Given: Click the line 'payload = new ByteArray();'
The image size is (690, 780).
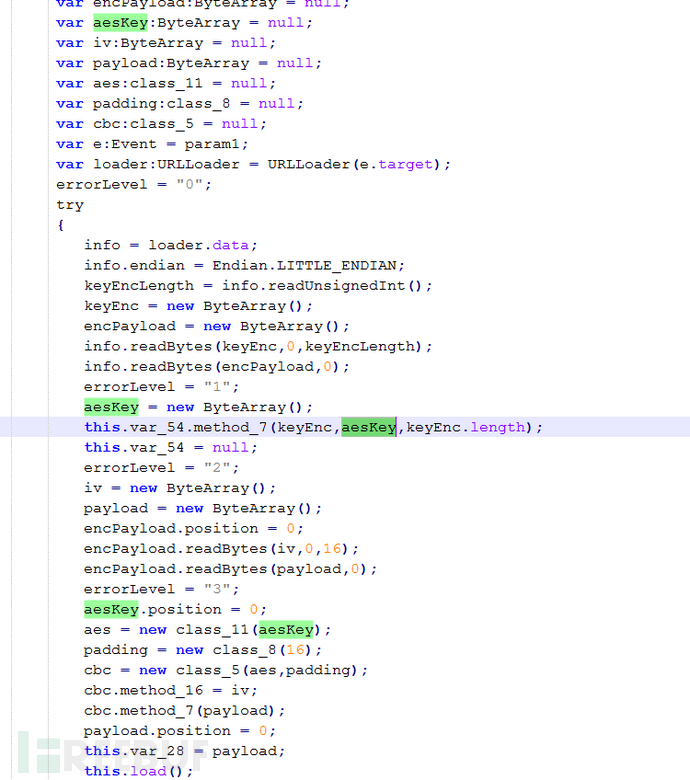Looking at the screenshot, I should tap(203, 508).
